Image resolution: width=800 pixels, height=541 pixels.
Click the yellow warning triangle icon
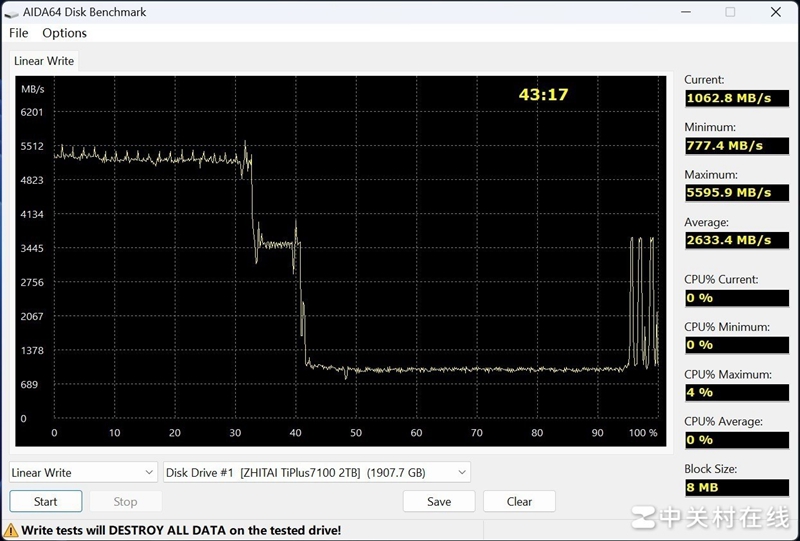[10, 530]
